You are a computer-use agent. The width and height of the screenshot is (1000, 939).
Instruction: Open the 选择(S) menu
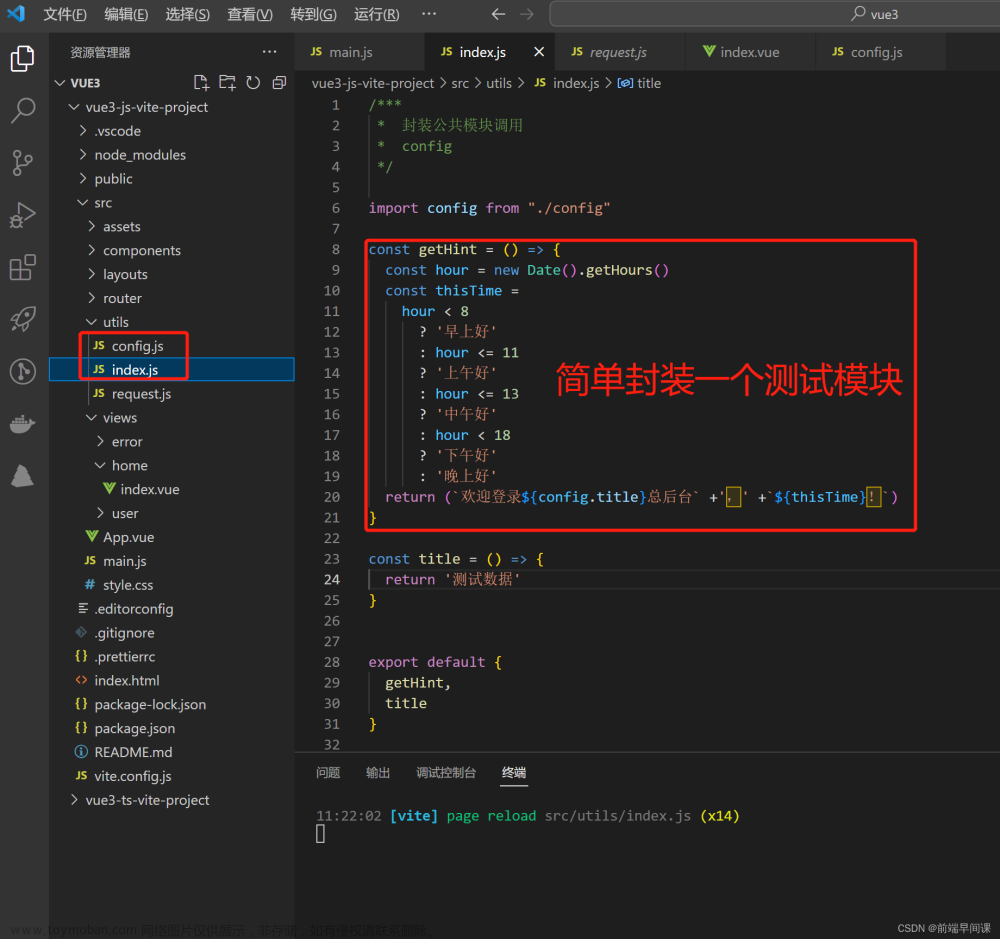click(188, 14)
